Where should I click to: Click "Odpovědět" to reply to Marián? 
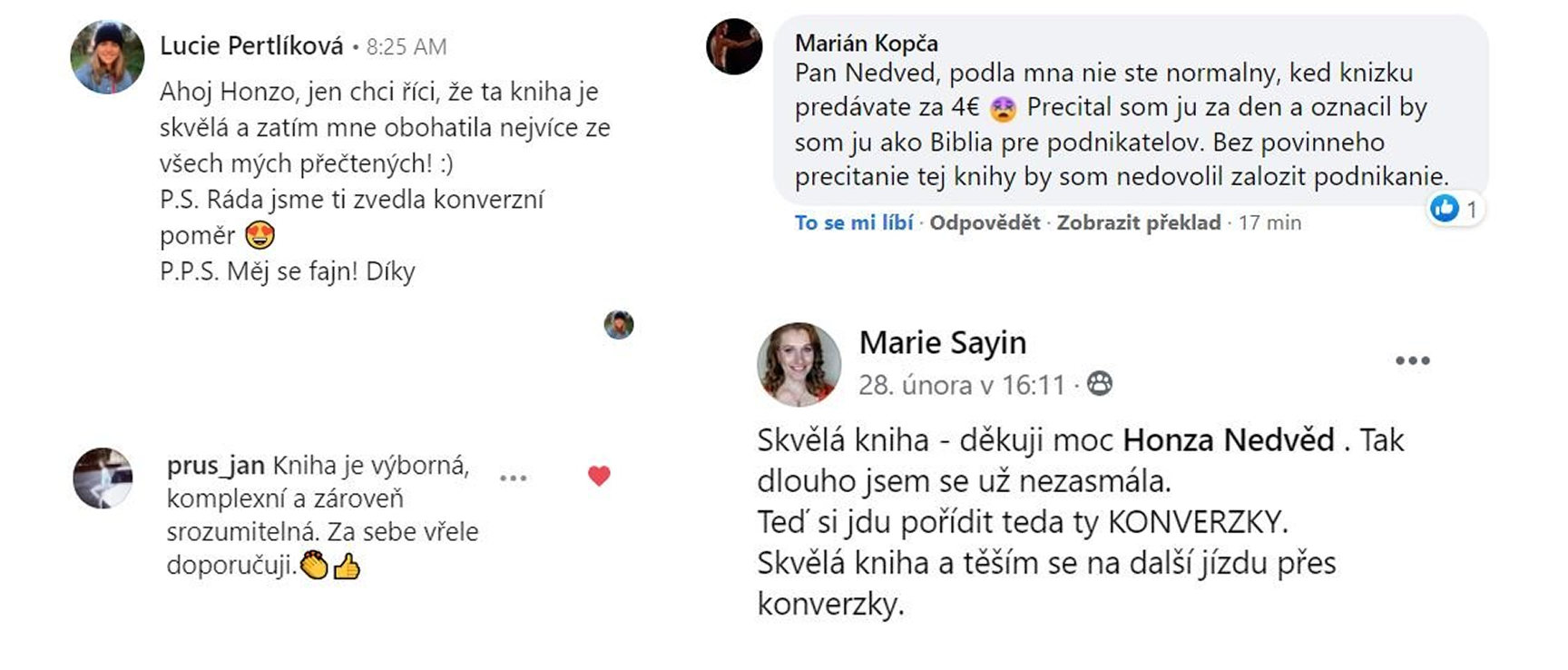click(985, 222)
